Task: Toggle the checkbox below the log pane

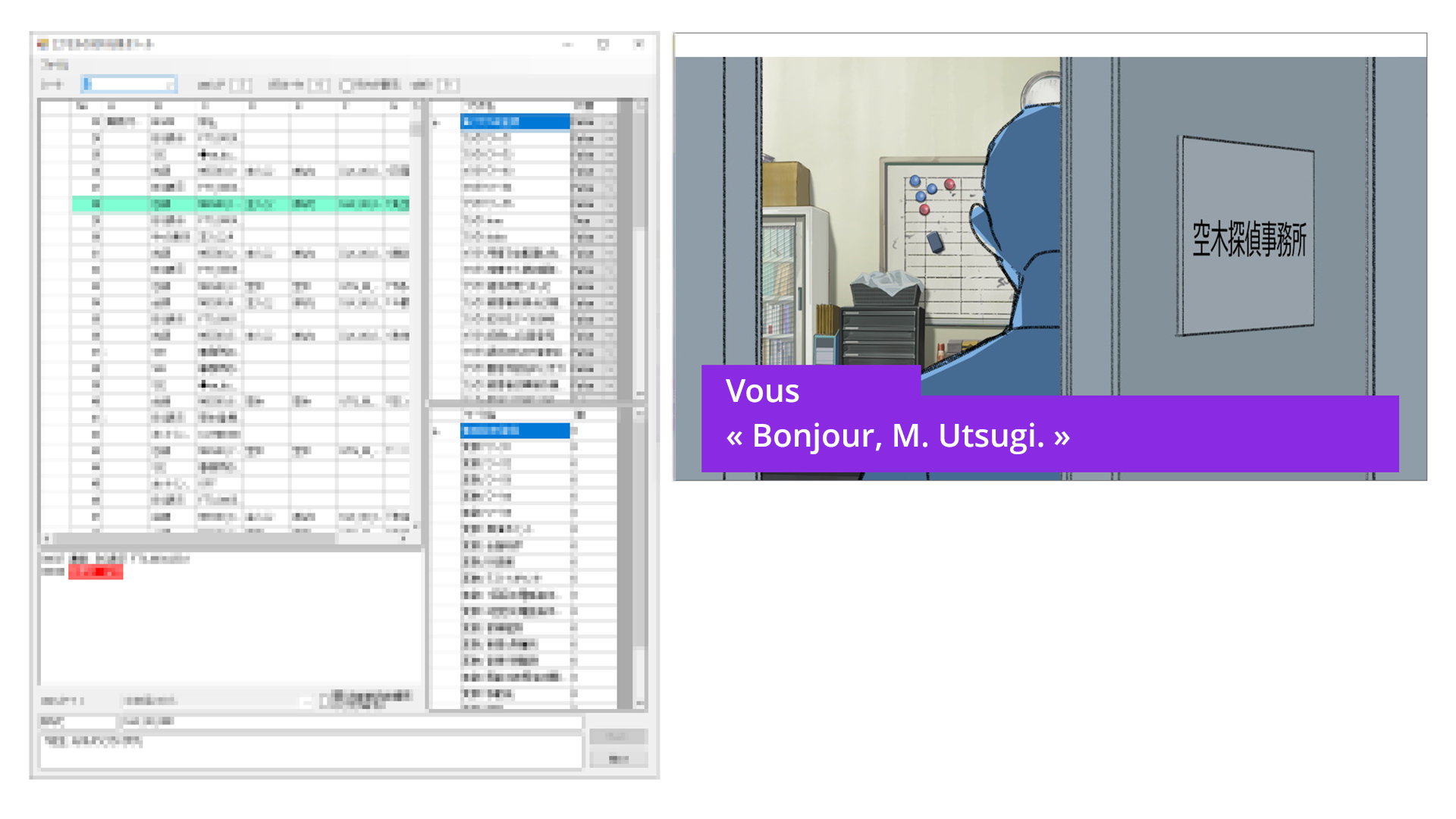Action: point(325,700)
